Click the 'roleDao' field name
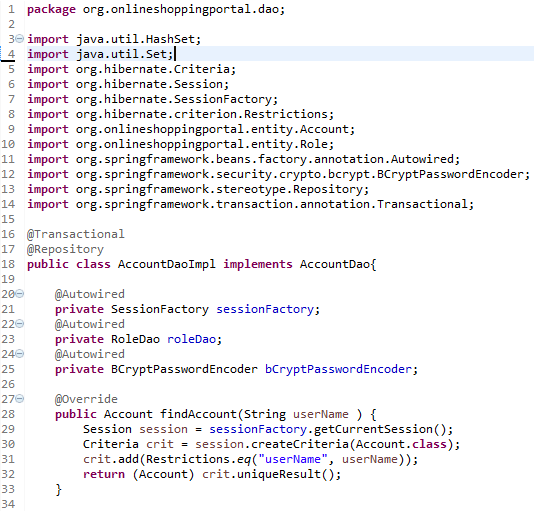Screen dimensions: 534x511 191,339
